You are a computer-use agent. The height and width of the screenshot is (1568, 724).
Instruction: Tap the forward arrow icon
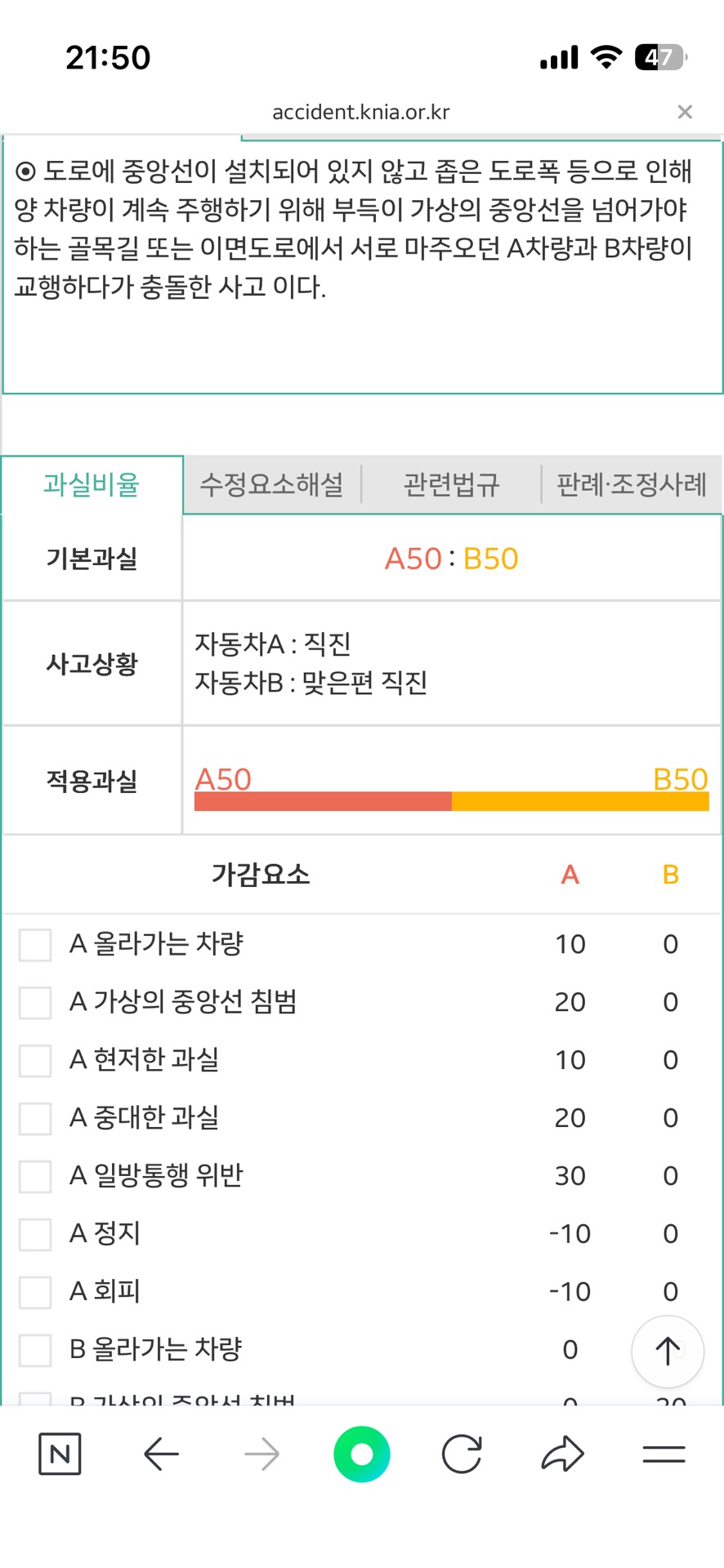tap(261, 1454)
